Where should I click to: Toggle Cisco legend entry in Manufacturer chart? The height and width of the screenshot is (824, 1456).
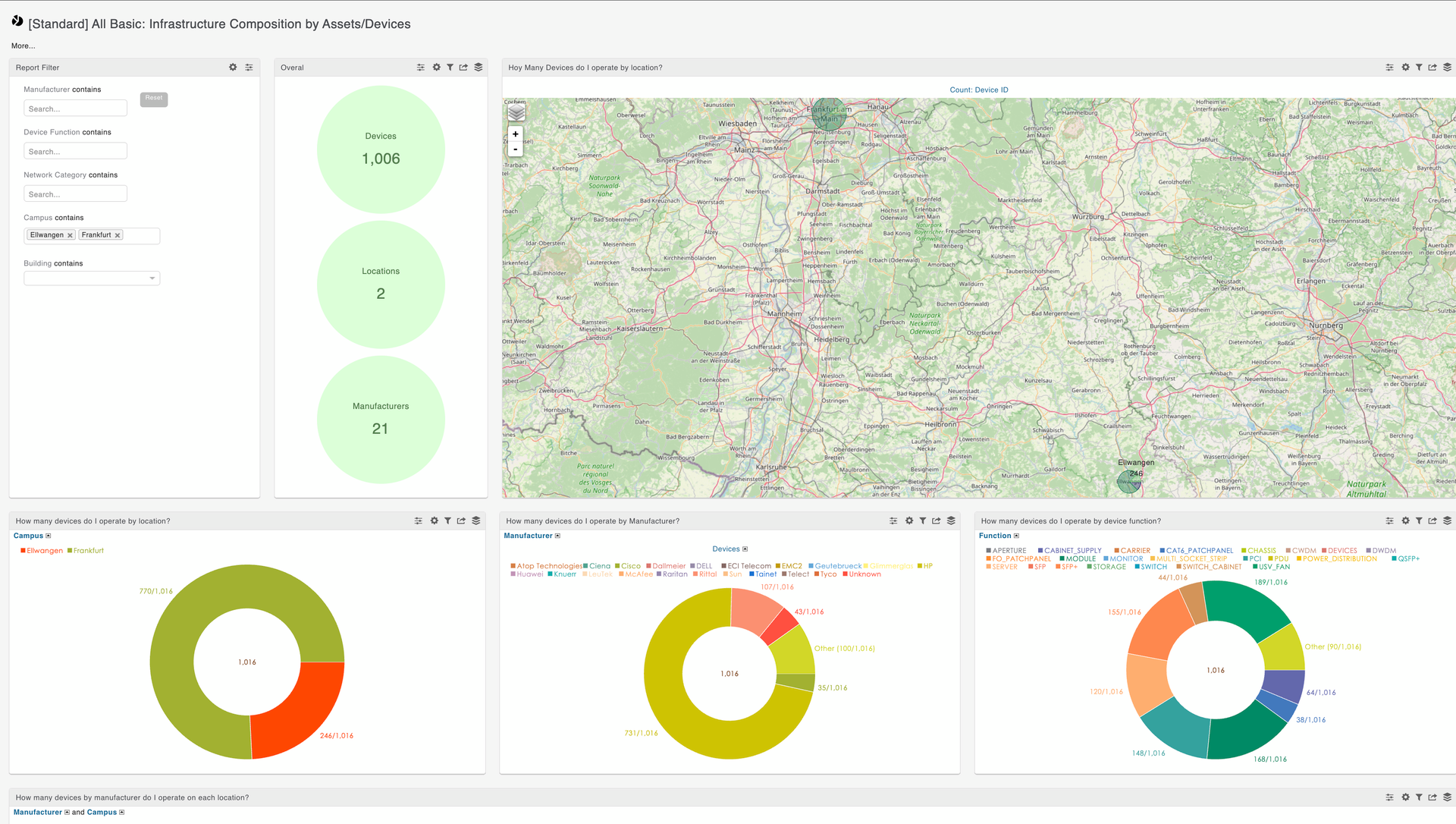(x=630, y=566)
